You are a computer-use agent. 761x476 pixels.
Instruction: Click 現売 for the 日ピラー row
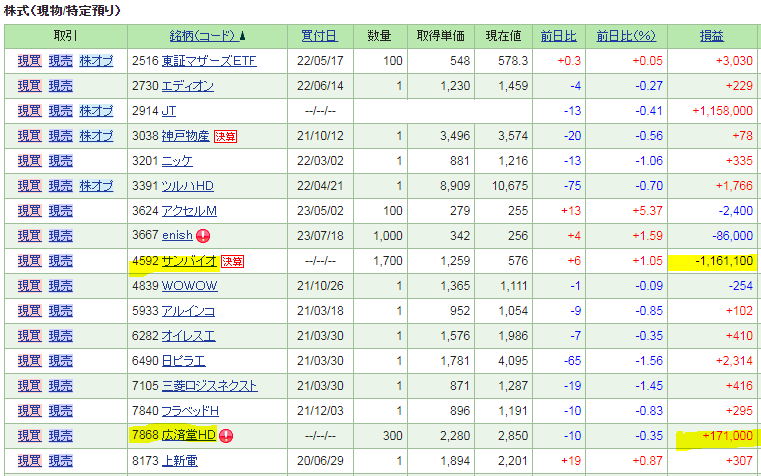coord(61,361)
